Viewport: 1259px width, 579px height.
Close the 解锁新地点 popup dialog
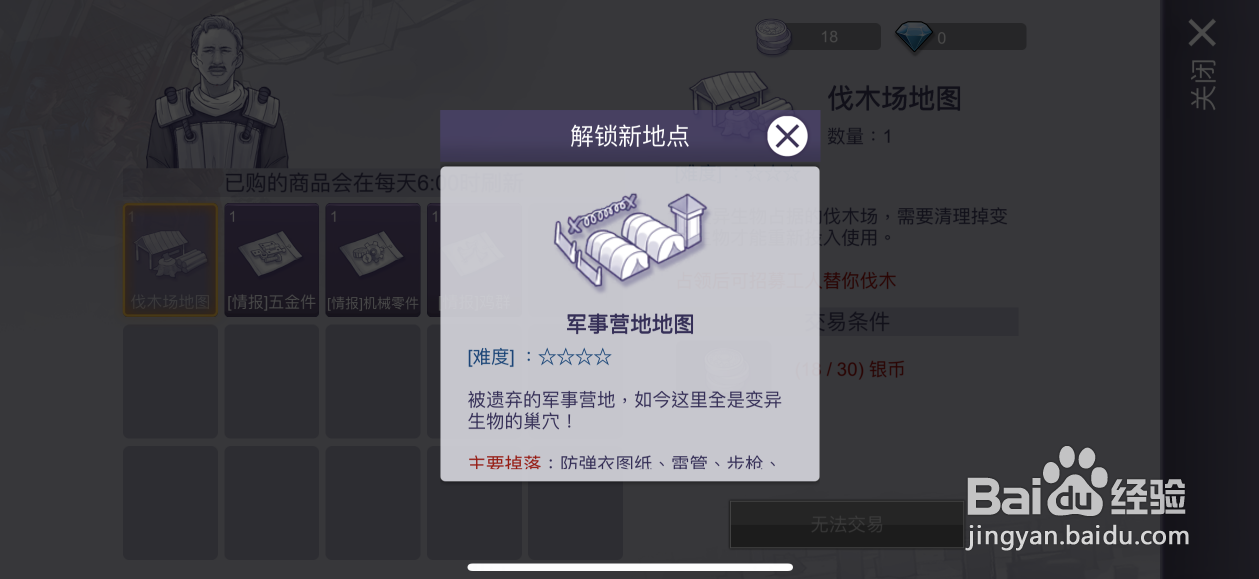[x=787, y=136]
